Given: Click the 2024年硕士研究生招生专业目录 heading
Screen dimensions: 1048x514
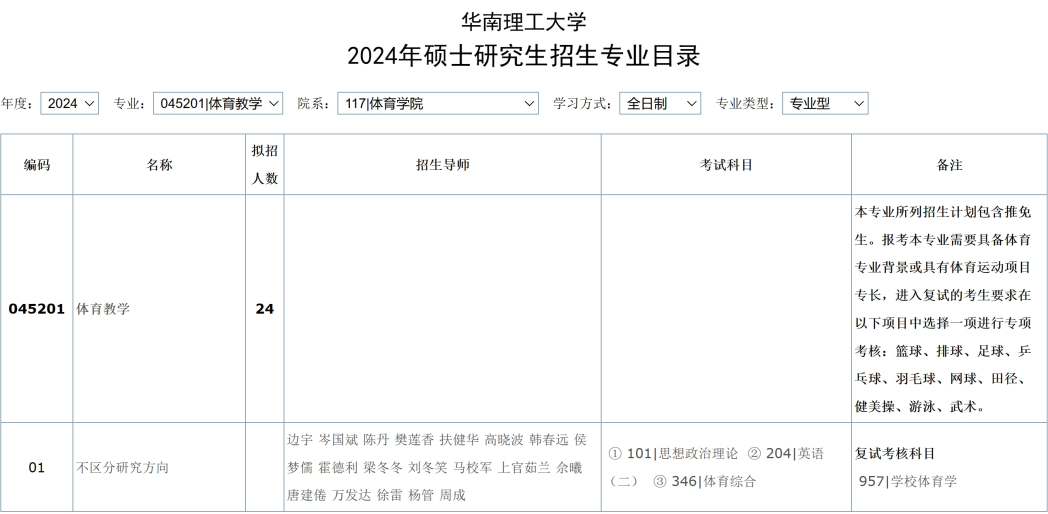Looking at the screenshot, I should tap(524, 55).
